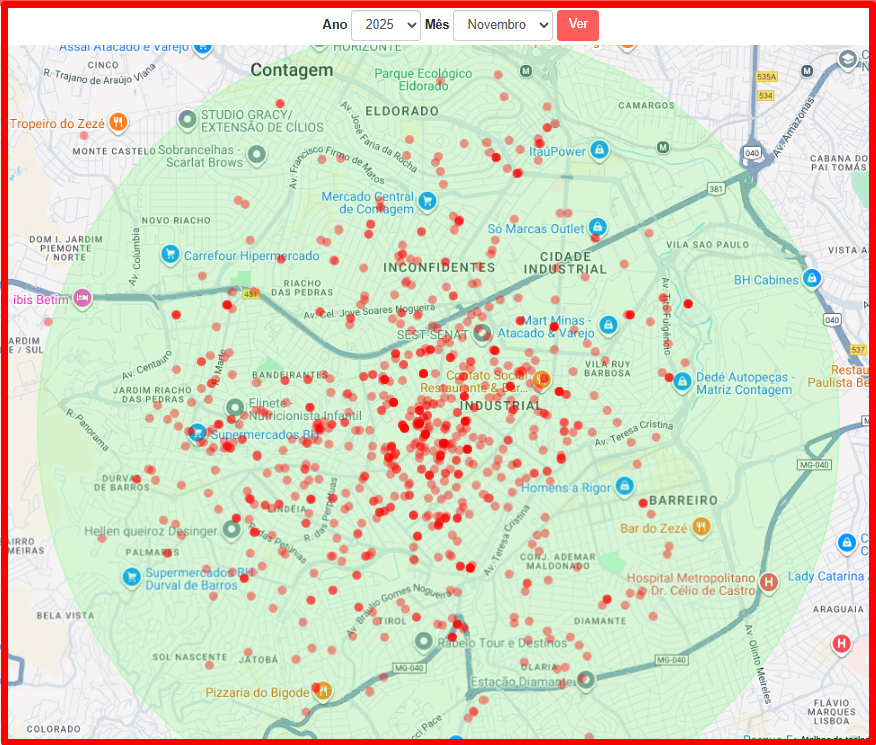Open the Só Marcas Outlet marker

point(598,228)
